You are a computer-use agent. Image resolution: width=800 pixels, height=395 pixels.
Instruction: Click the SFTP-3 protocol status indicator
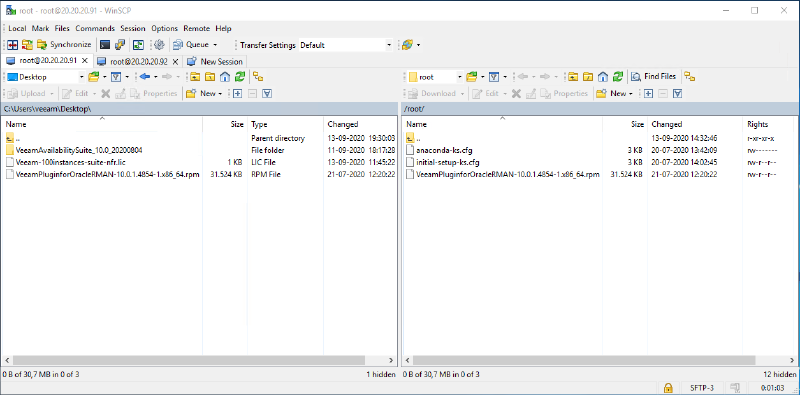pyautogui.click(x=702, y=388)
